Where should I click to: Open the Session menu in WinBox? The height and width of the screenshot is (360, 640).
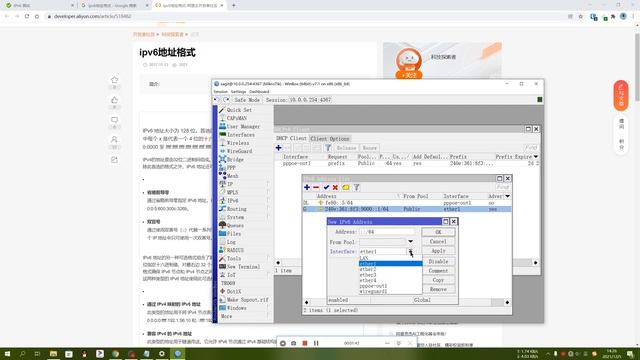(220, 91)
